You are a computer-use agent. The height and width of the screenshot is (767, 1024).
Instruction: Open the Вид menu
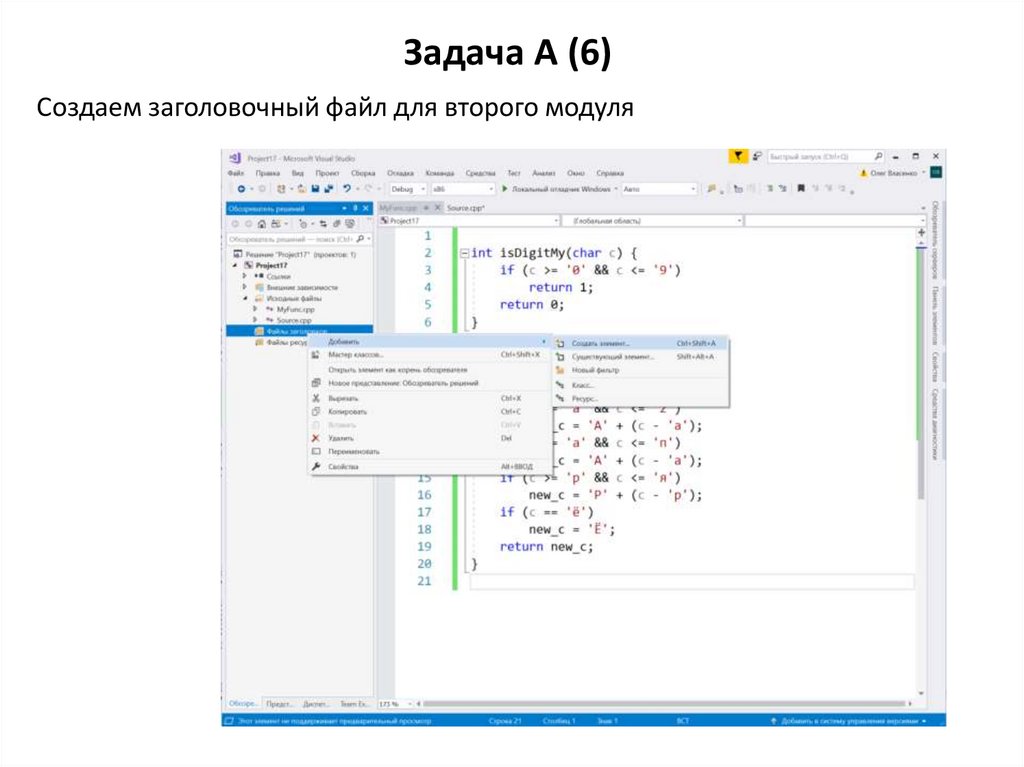[298, 173]
